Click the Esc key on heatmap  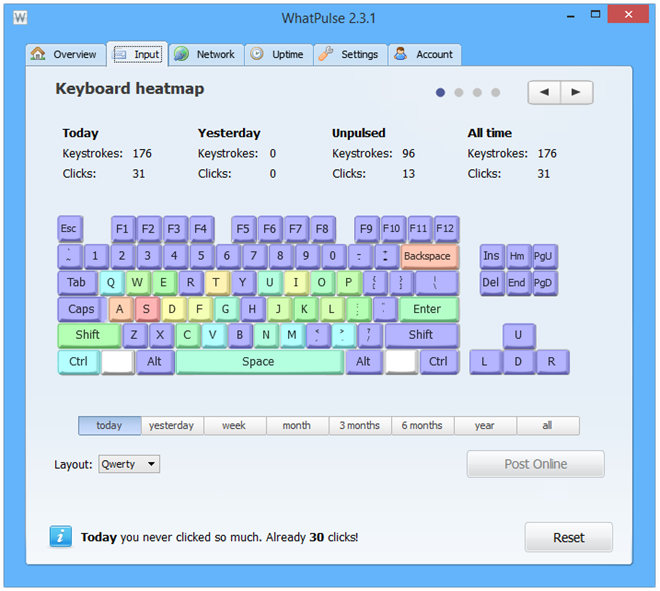coord(69,229)
